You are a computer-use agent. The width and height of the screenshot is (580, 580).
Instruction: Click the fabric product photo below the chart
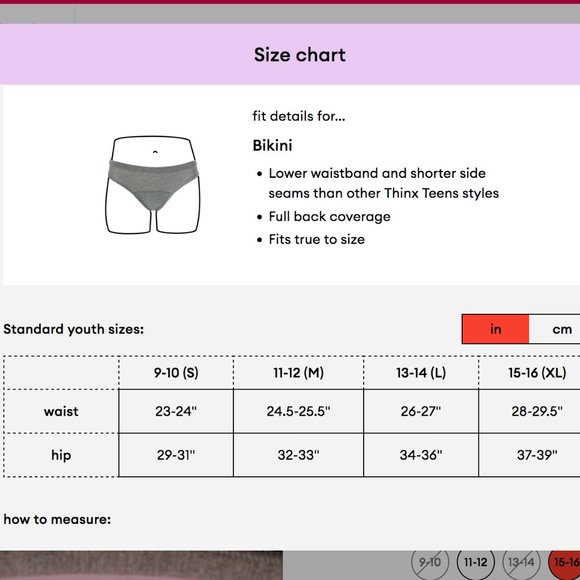(141, 565)
